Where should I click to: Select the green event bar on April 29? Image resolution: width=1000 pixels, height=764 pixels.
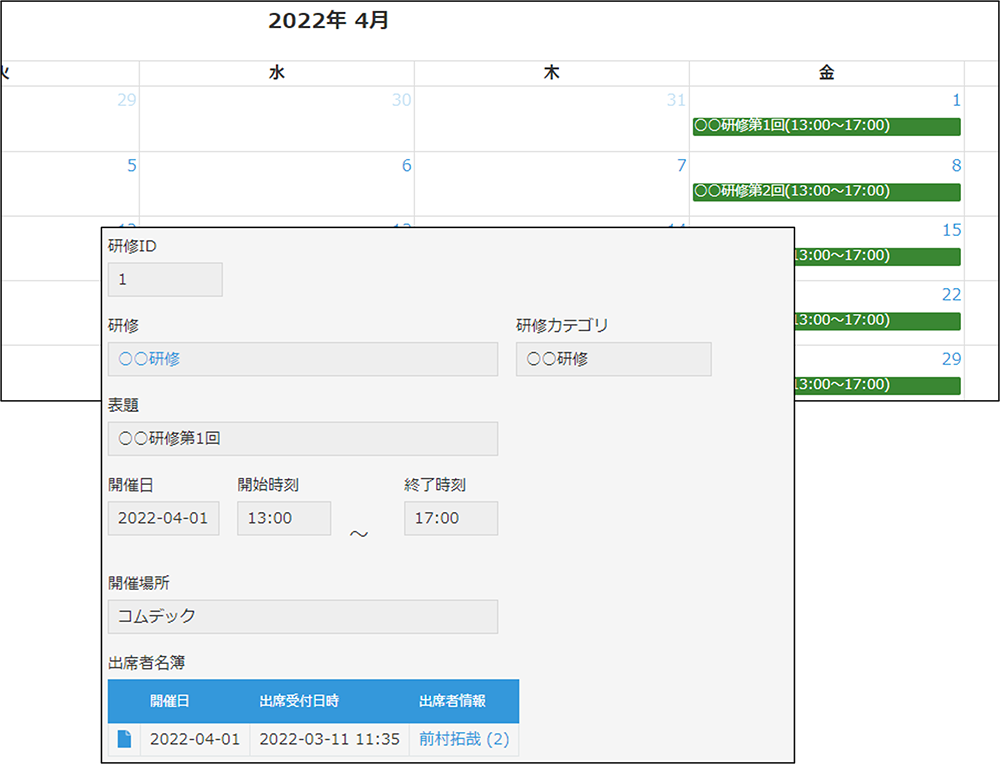pos(877,385)
